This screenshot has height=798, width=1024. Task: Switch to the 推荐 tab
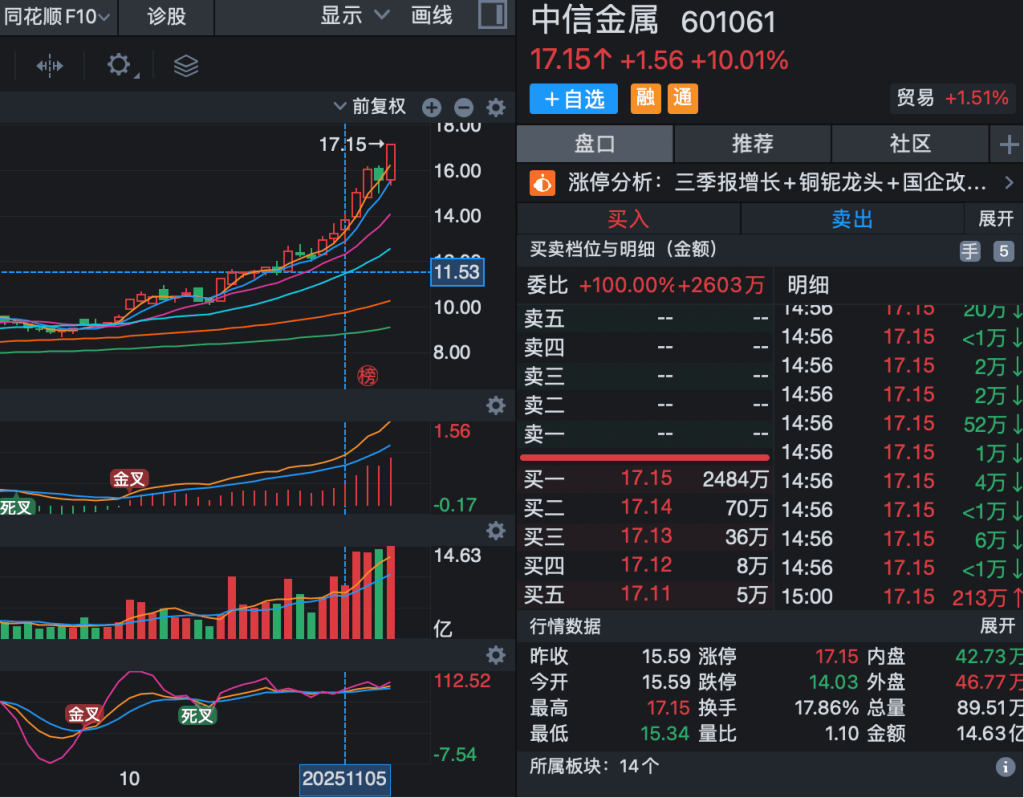tap(752, 145)
